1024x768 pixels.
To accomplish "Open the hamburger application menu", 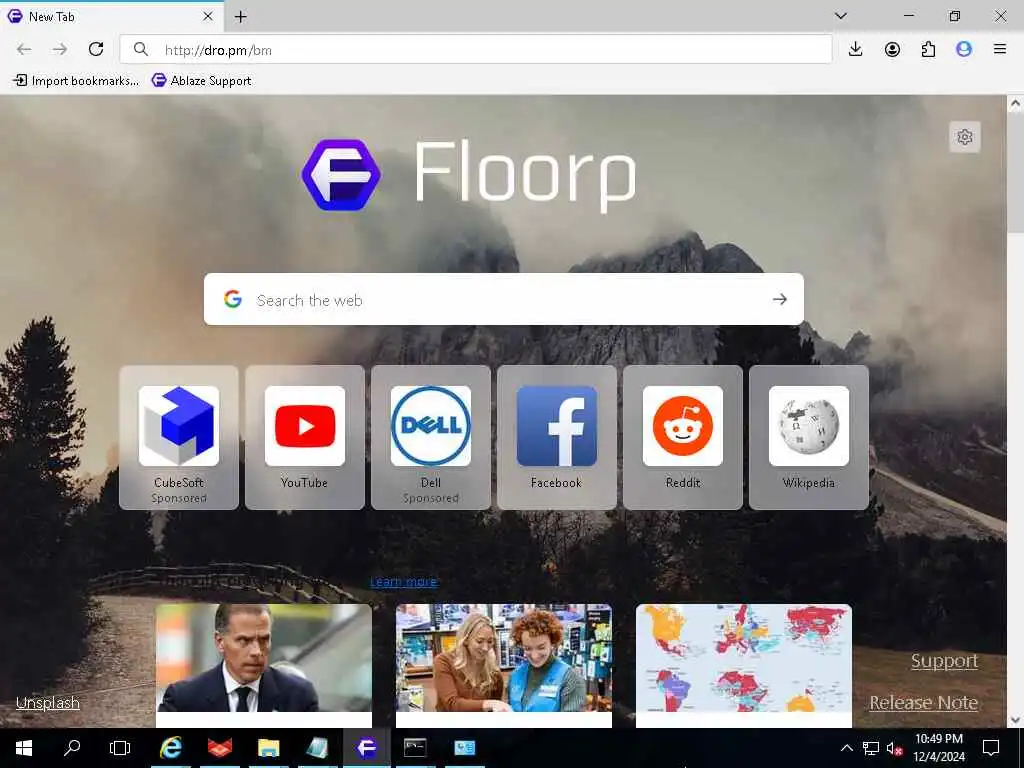I will pyautogui.click(x=1000, y=49).
